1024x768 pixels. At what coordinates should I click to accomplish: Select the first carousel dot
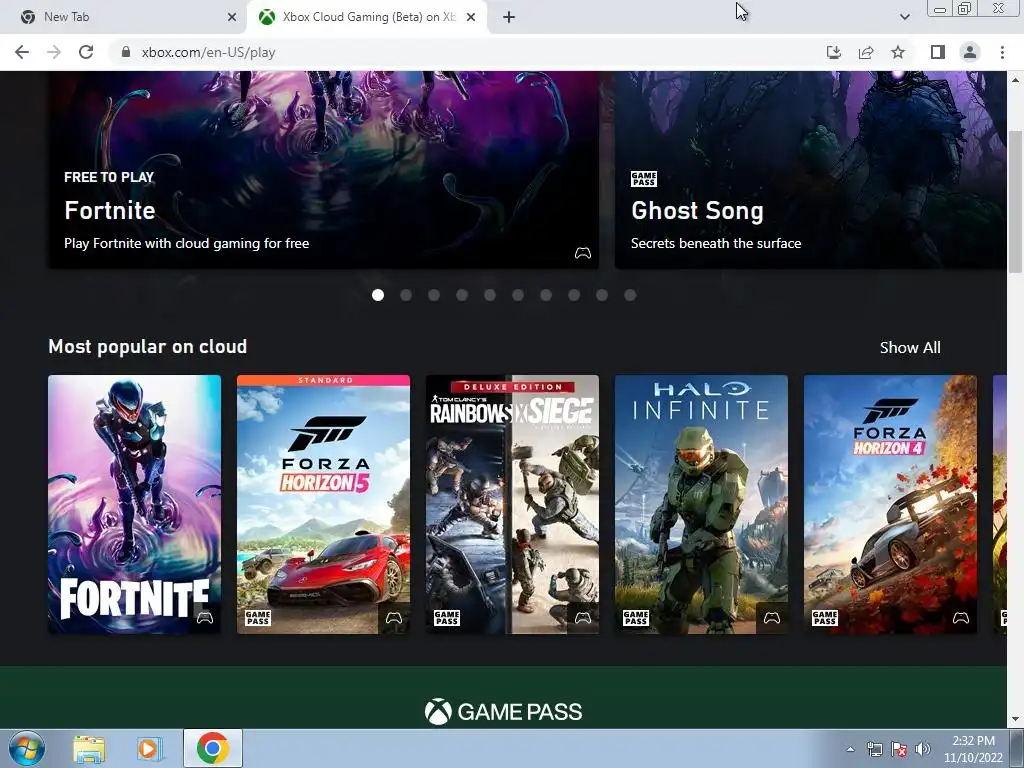click(x=377, y=295)
